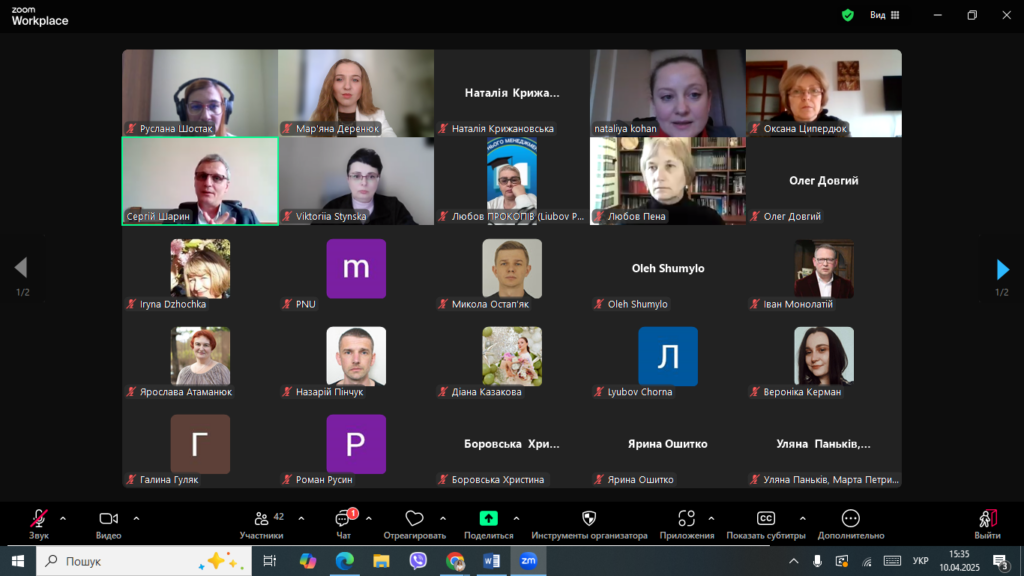
Task: Open Host tools (Инструменты организатора) shield
Action: pyautogui.click(x=589, y=519)
